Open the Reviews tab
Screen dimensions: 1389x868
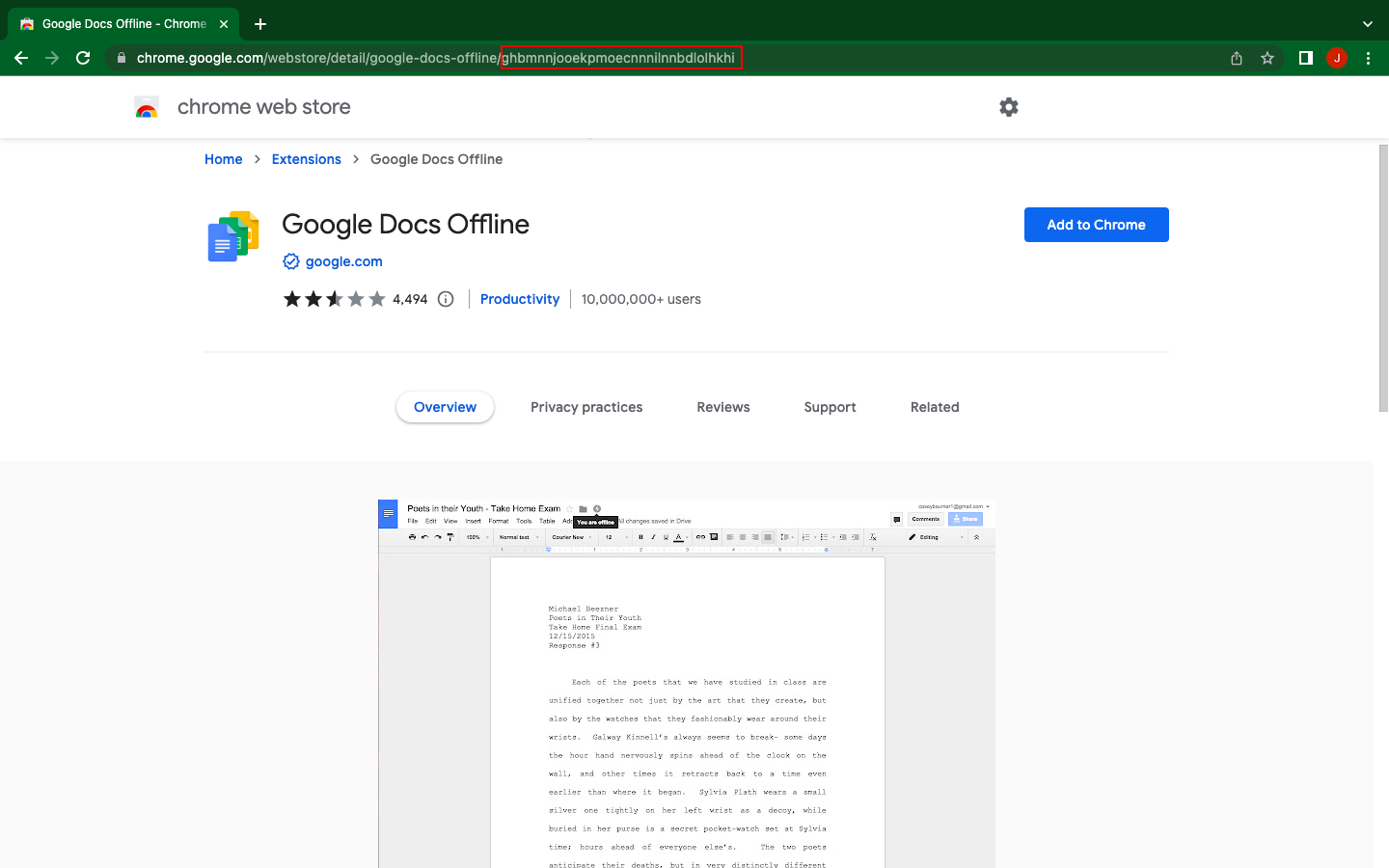[x=723, y=407]
